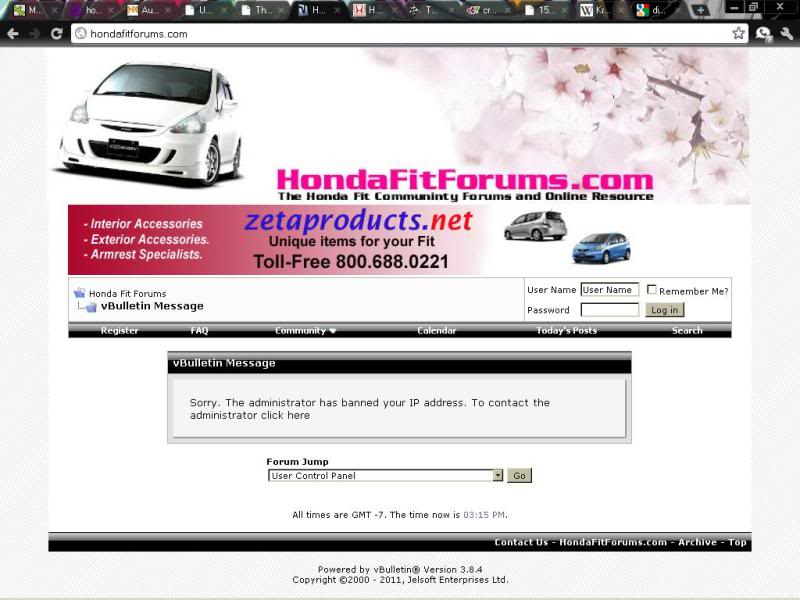800x600 pixels.
Task: Click the 'Copyright ©2000 - 2011, Jelsoft Enterprises Ltd.' text
Action: coord(400,580)
